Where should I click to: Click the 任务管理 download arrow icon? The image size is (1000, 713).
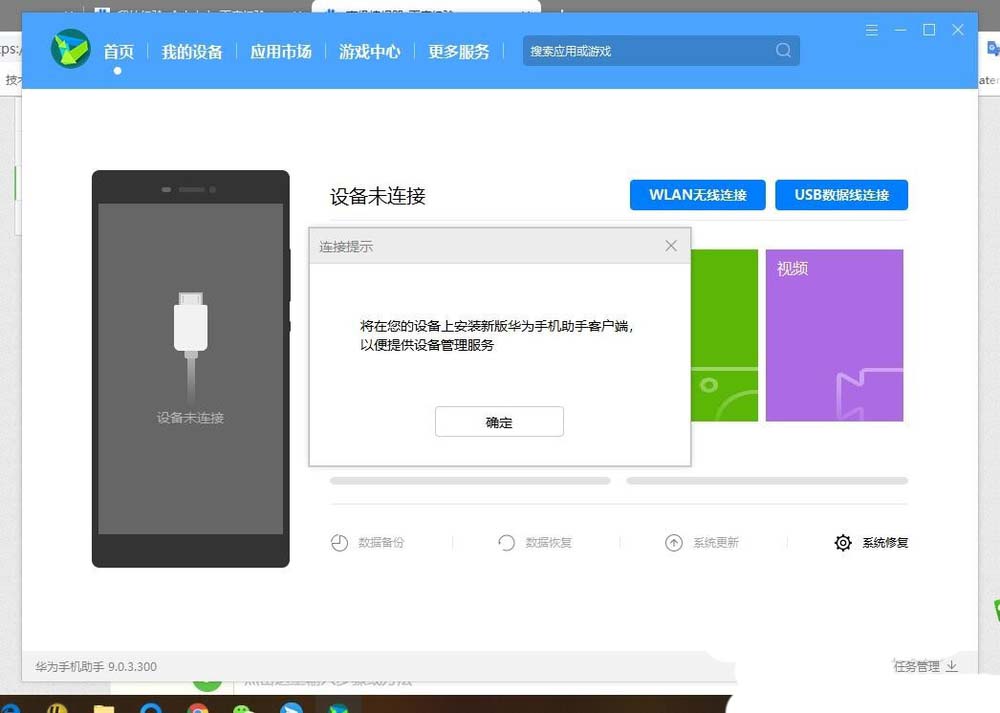tap(952, 666)
